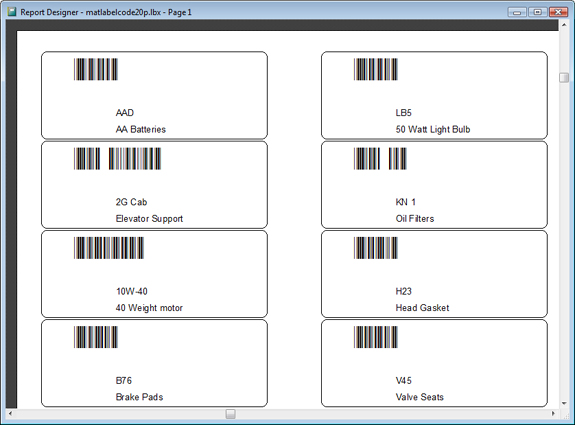
Task: Minimize the Report Designer window
Action: 517,12
